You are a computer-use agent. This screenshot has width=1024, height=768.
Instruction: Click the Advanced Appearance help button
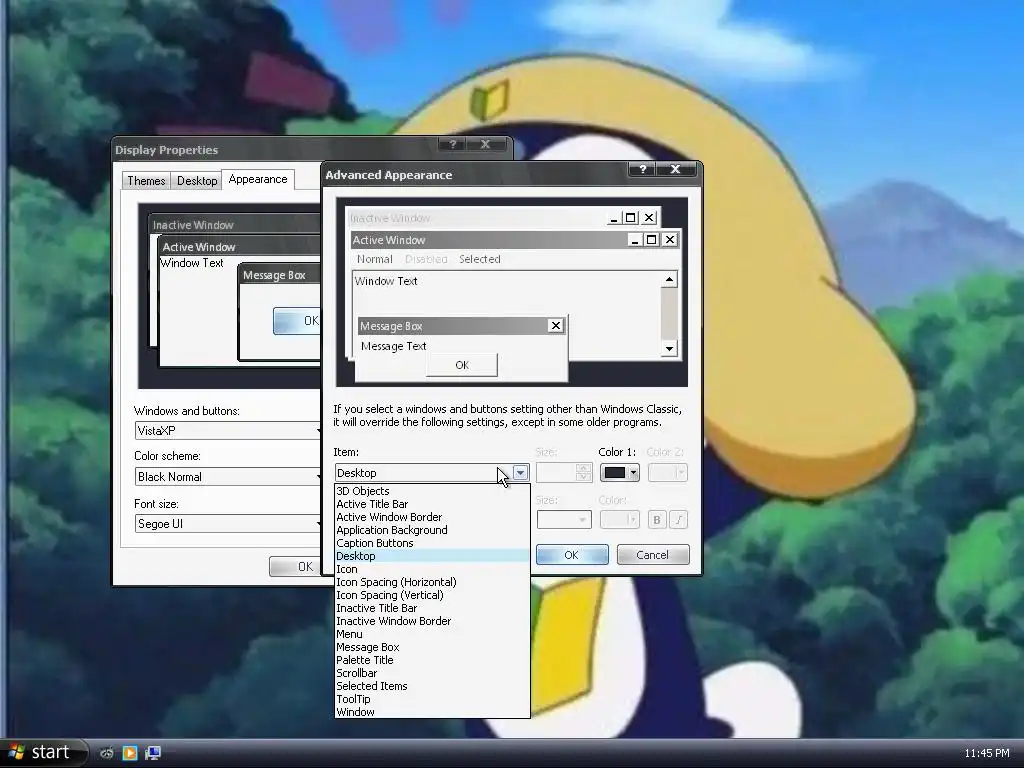tap(642, 169)
